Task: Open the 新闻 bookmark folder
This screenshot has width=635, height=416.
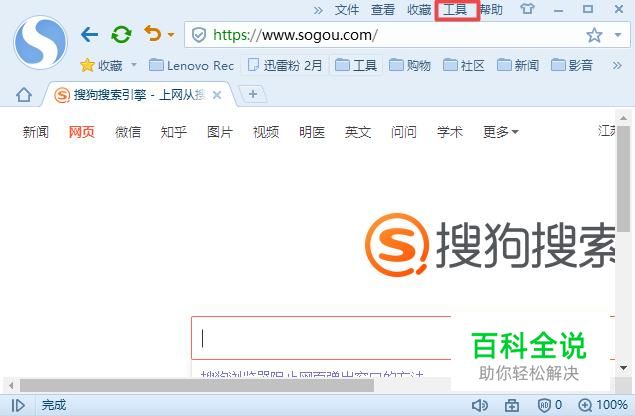Action: click(518, 65)
